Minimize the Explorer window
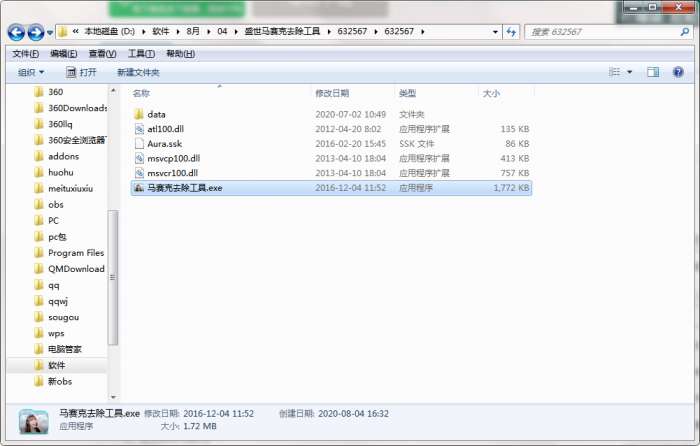This screenshot has width=700, height=446. [633, 8]
